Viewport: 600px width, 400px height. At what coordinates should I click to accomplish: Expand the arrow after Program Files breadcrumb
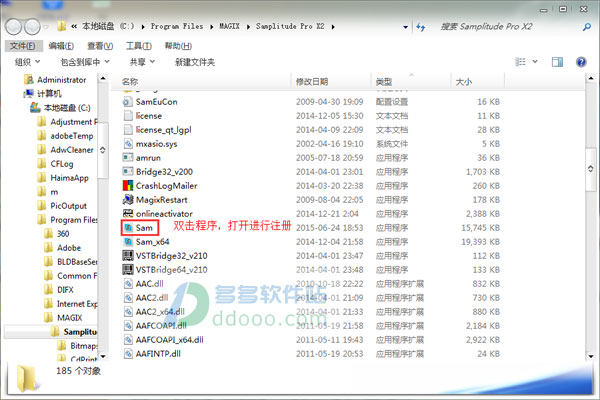coord(212,27)
